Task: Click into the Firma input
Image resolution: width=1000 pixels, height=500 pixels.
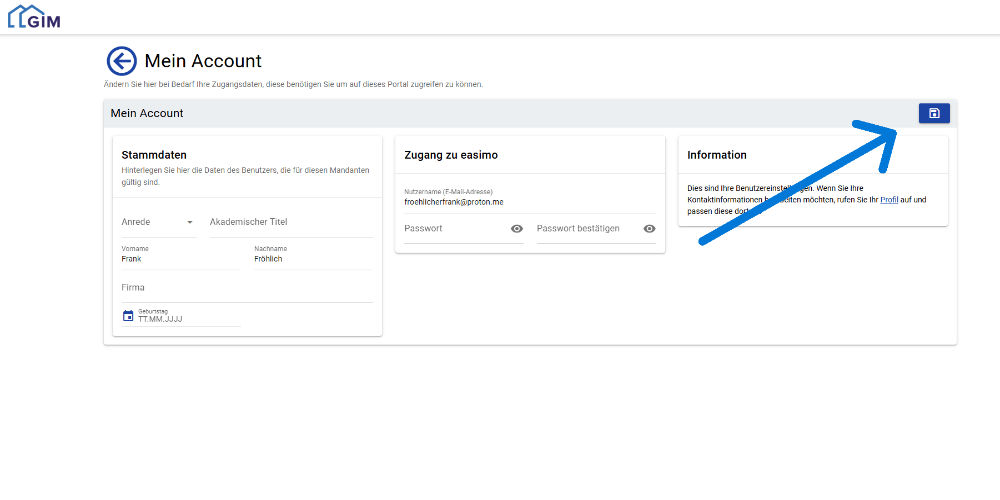Action: [246, 288]
